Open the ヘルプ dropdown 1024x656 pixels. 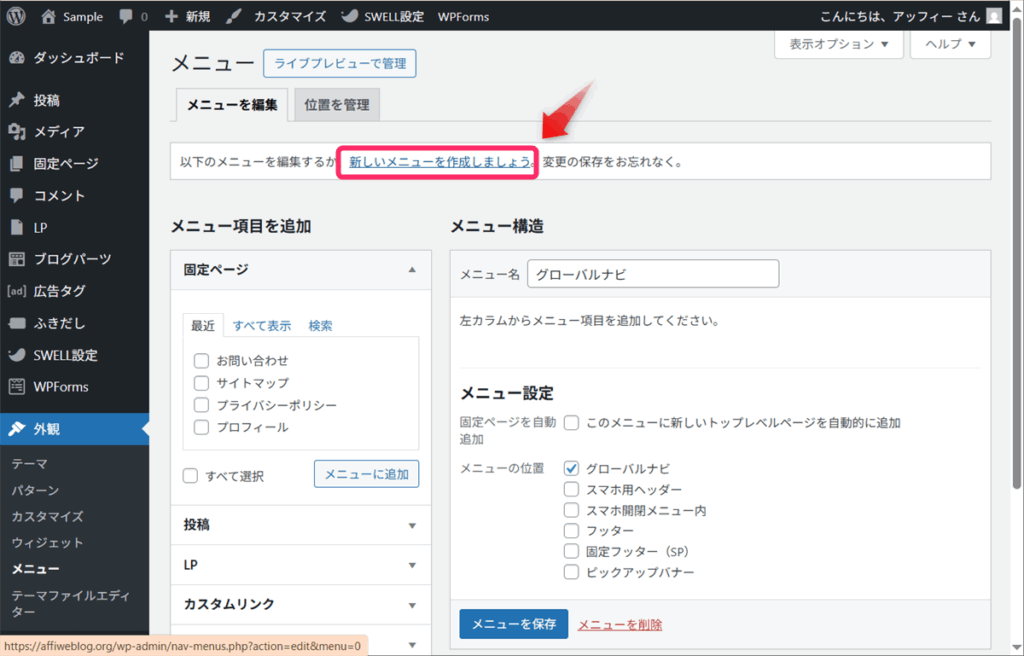[950, 44]
